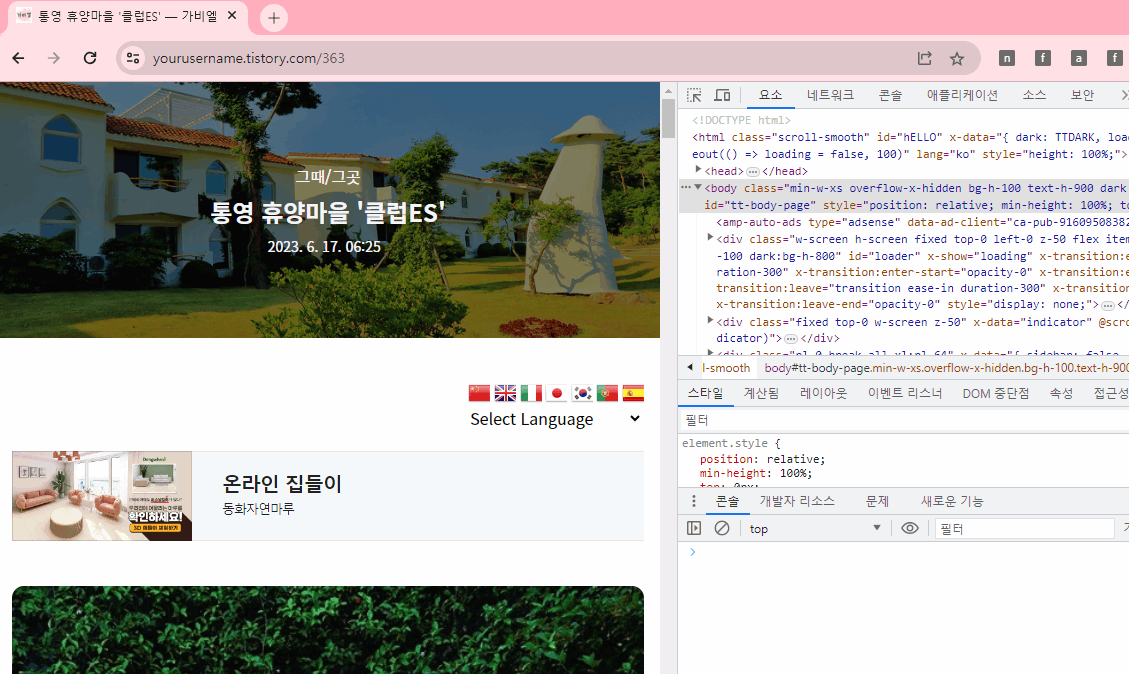Viewport: 1129px width, 674px height.
Task: Open the 온라인 집들이 ad title link
Action: click(282, 483)
